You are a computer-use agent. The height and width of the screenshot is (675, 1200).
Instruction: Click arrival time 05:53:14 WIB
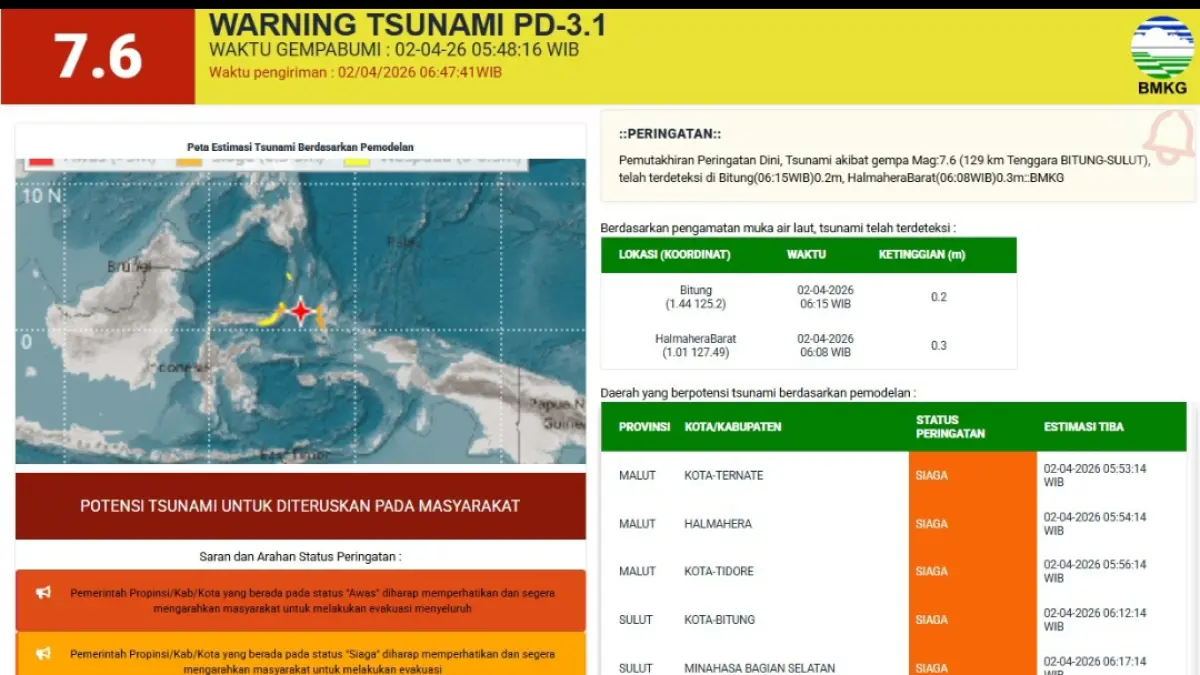[x=1095, y=475]
